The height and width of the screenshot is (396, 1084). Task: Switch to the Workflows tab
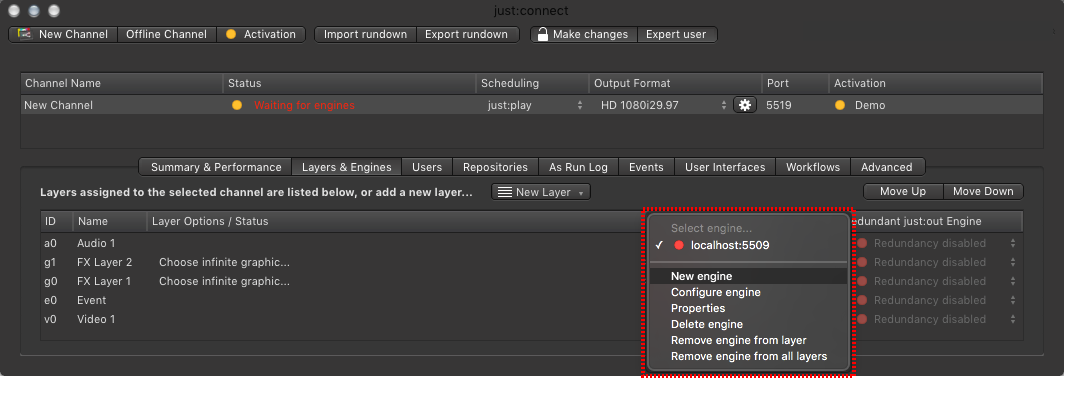click(x=813, y=167)
